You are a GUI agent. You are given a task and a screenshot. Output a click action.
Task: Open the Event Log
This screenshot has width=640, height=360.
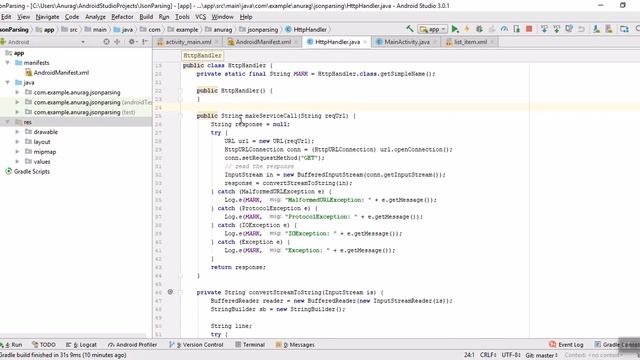click(566, 344)
